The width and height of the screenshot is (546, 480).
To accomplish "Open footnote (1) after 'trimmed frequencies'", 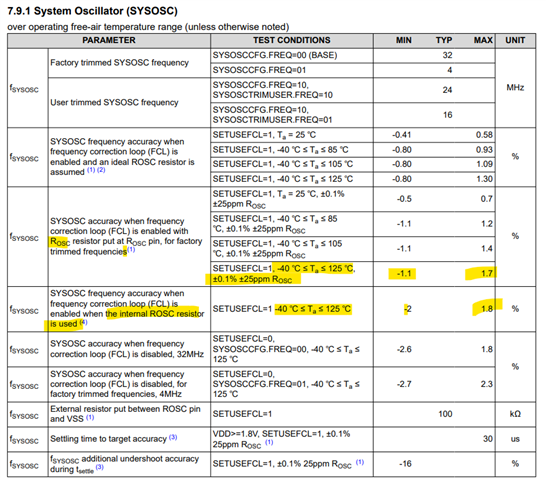I will point(131,250).
